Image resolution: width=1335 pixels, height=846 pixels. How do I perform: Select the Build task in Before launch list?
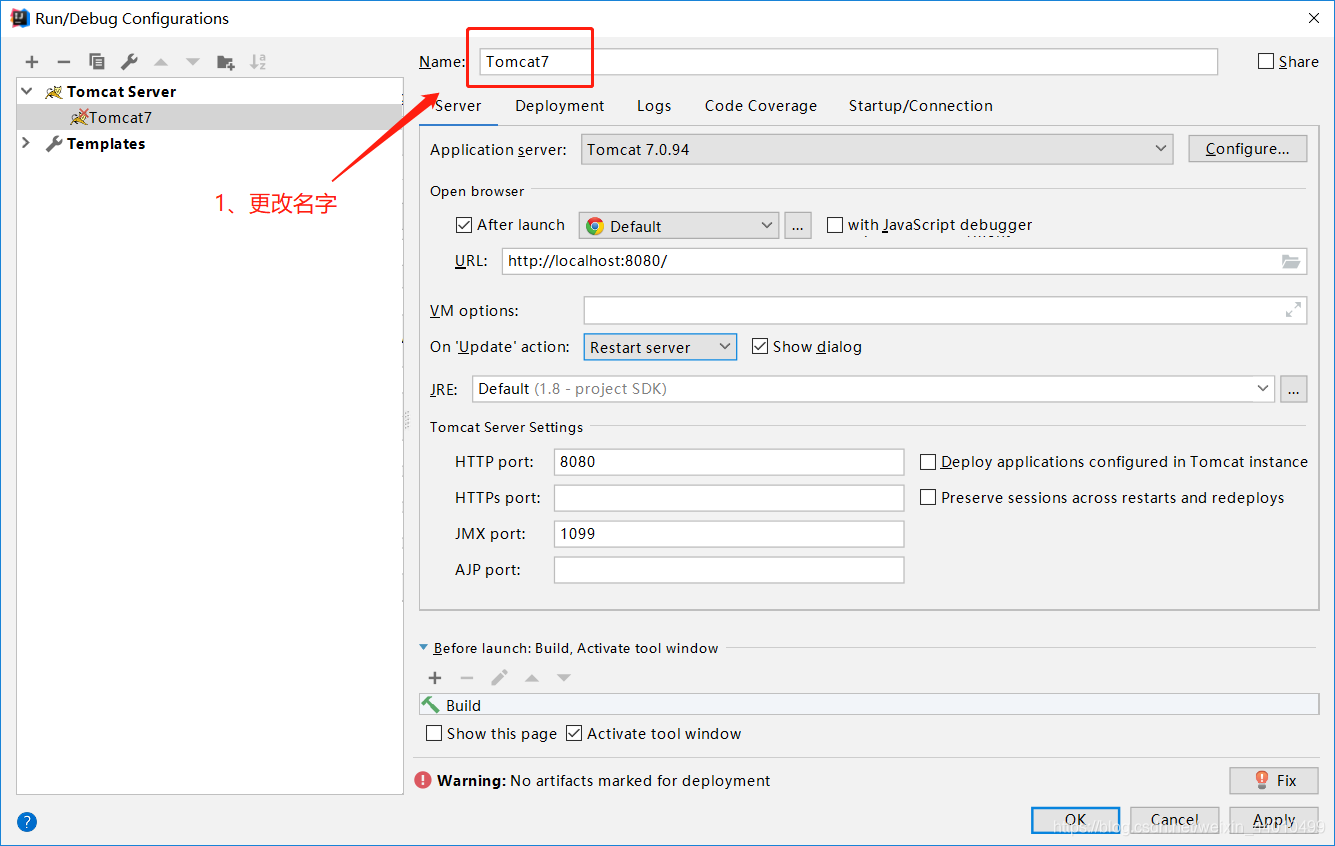pyautogui.click(x=869, y=705)
